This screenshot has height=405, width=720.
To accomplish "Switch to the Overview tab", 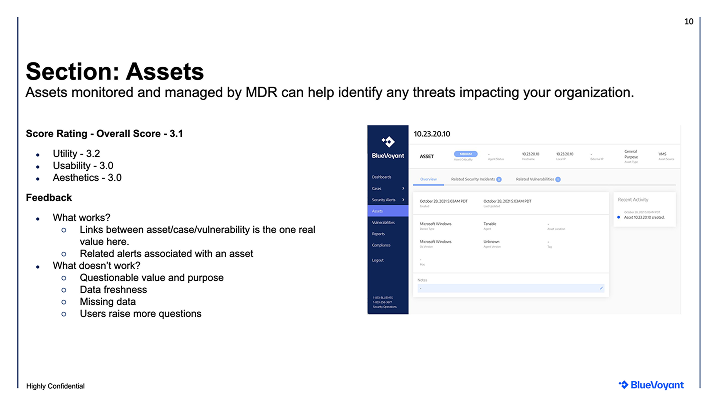I will 428,179.
